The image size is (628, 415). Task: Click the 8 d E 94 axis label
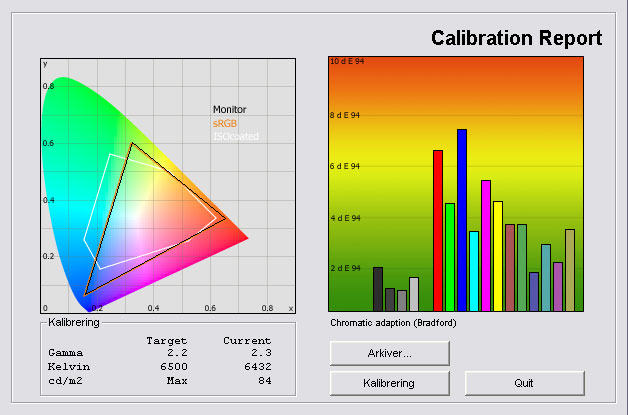click(345, 115)
